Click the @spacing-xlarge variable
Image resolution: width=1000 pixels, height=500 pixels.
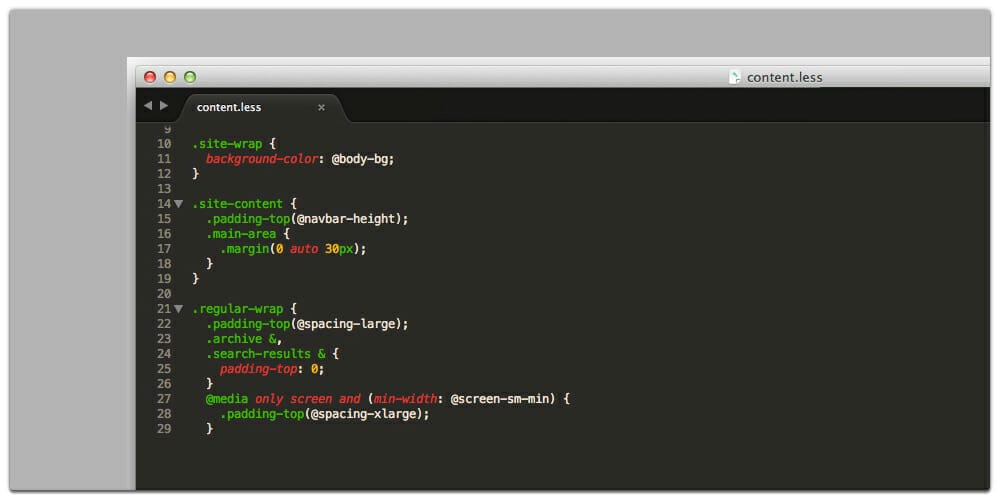coord(364,415)
